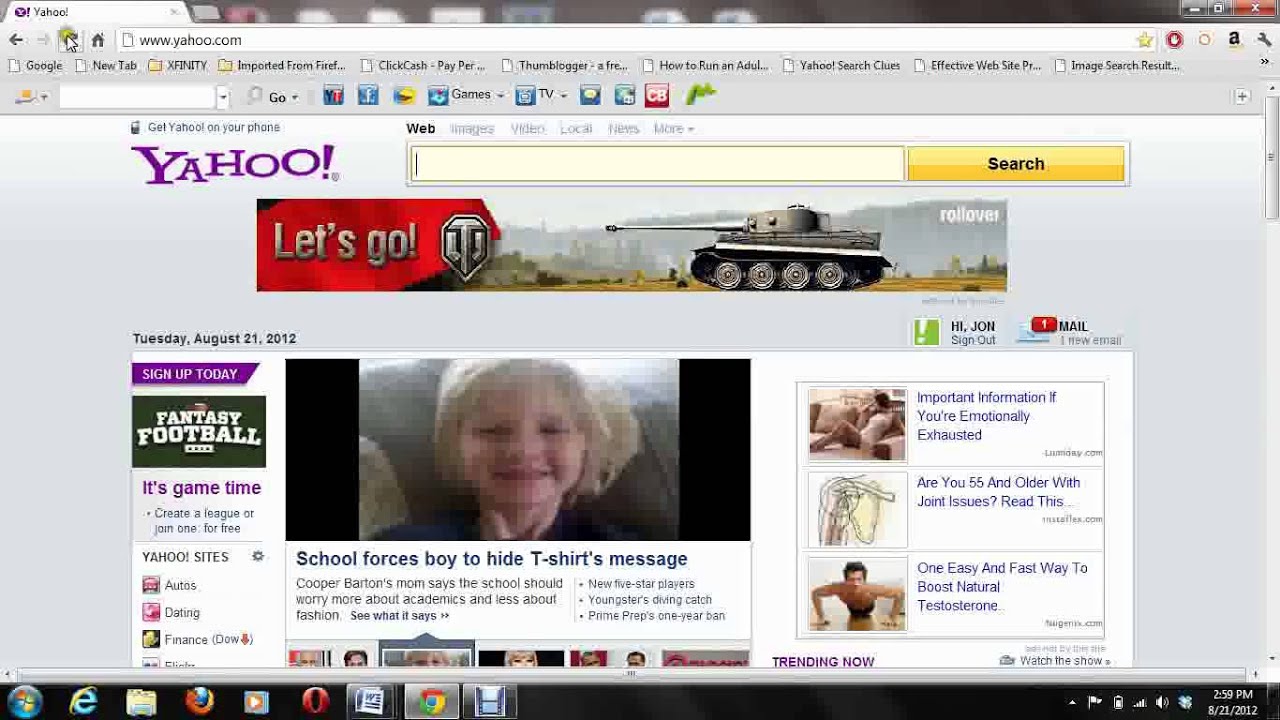Open the 'Get Yahoo! on your phone' link
Image resolution: width=1280 pixels, height=720 pixels.
213,127
